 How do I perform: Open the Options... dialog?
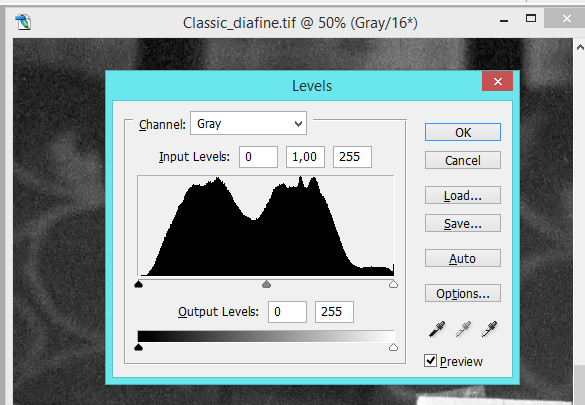click(x=463, y=293)
